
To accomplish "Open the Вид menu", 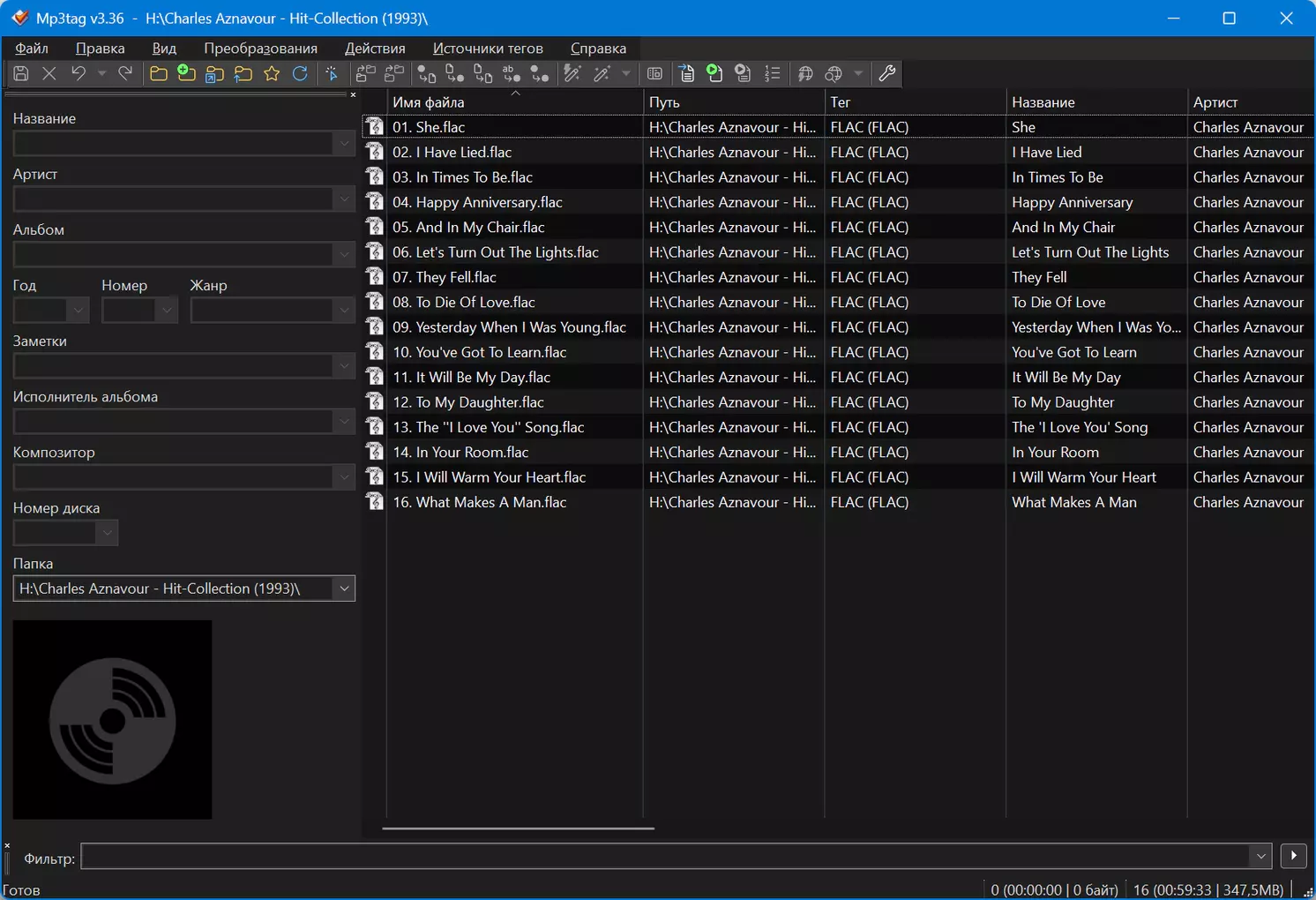I will pyautogui.click(x=164, y=49).
